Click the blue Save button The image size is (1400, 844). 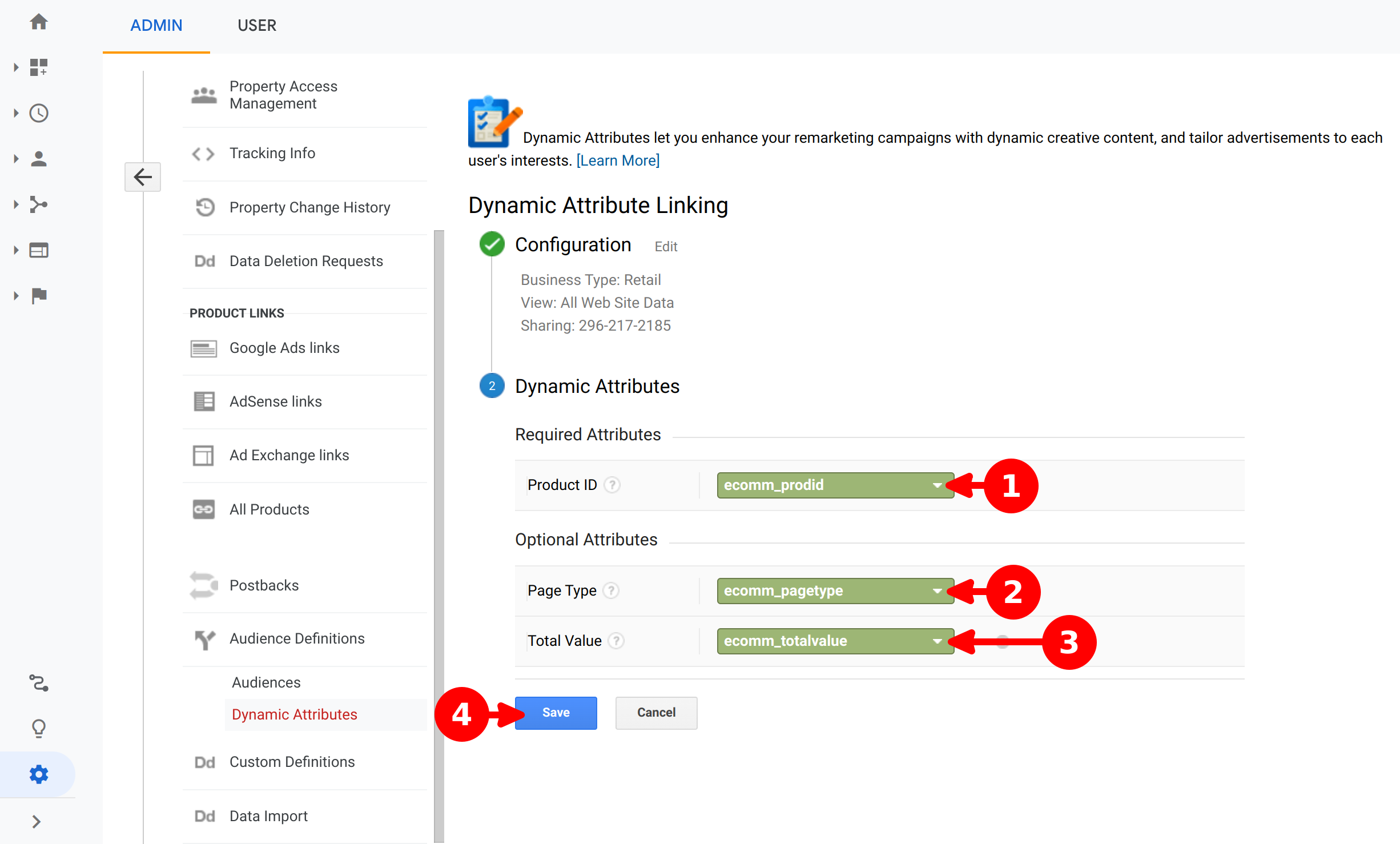coord(556,712)
